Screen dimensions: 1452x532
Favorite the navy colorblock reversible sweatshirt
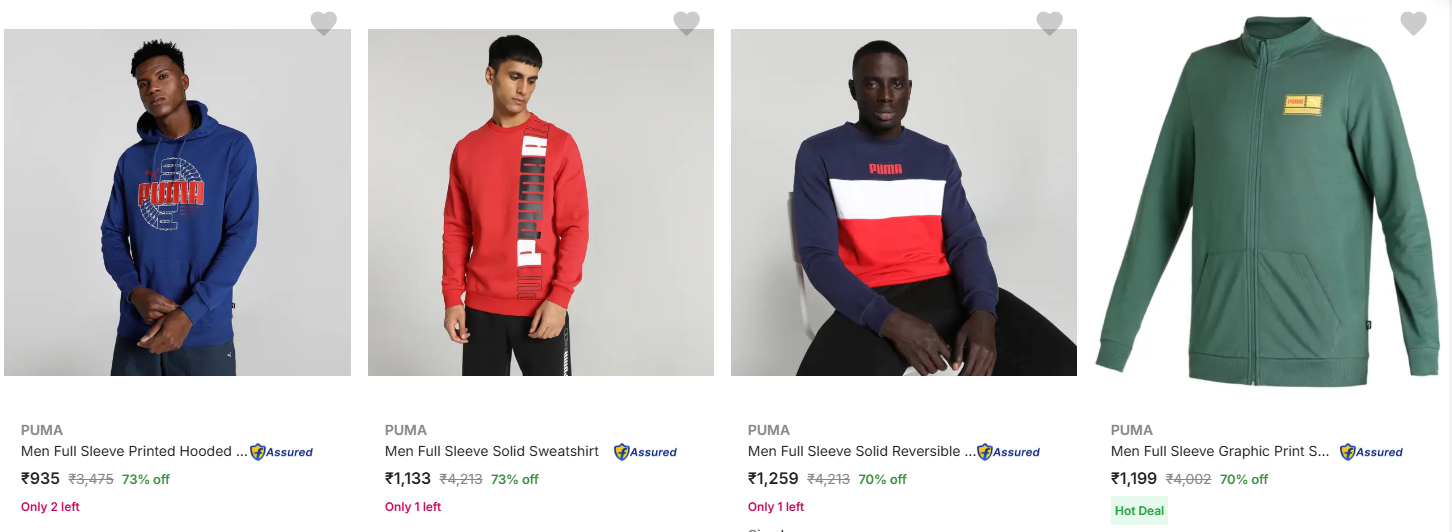click(1049, 23)
